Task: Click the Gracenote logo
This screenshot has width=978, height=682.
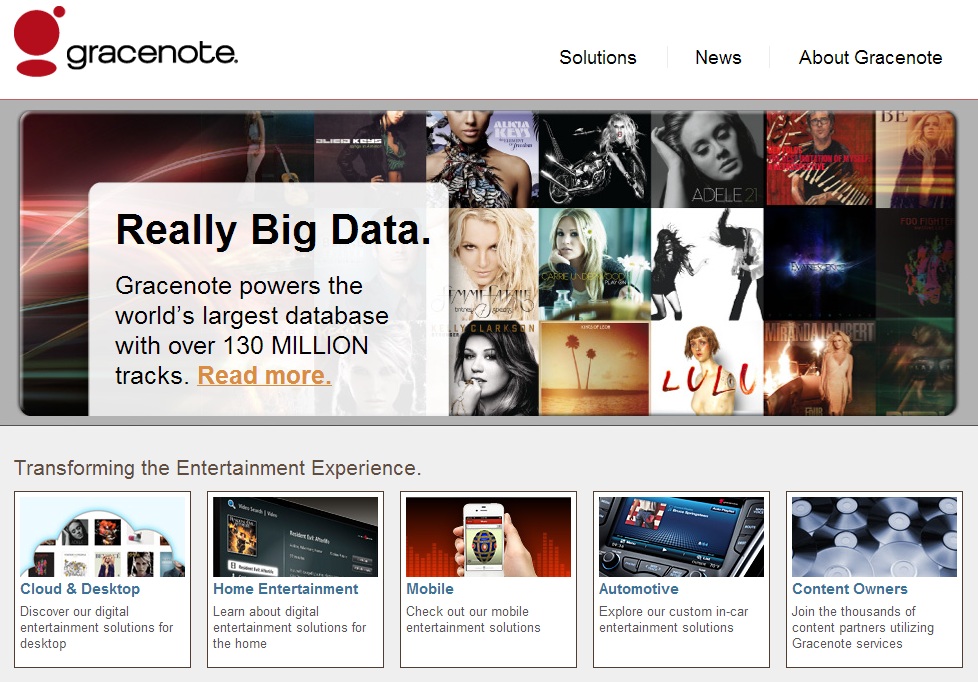Action: coord(126,42)
